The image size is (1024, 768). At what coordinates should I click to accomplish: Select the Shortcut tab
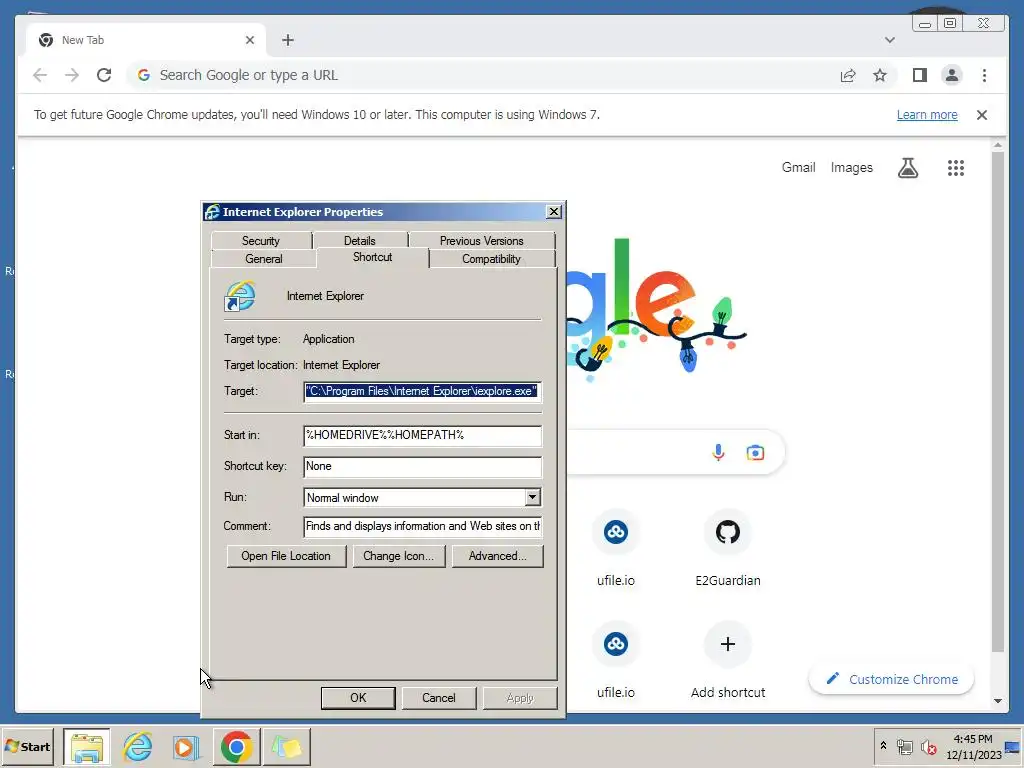[372, 257]
